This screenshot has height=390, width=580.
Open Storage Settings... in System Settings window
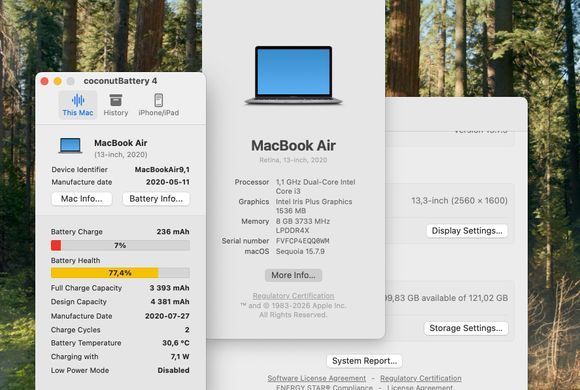click(x=466, y=328)
